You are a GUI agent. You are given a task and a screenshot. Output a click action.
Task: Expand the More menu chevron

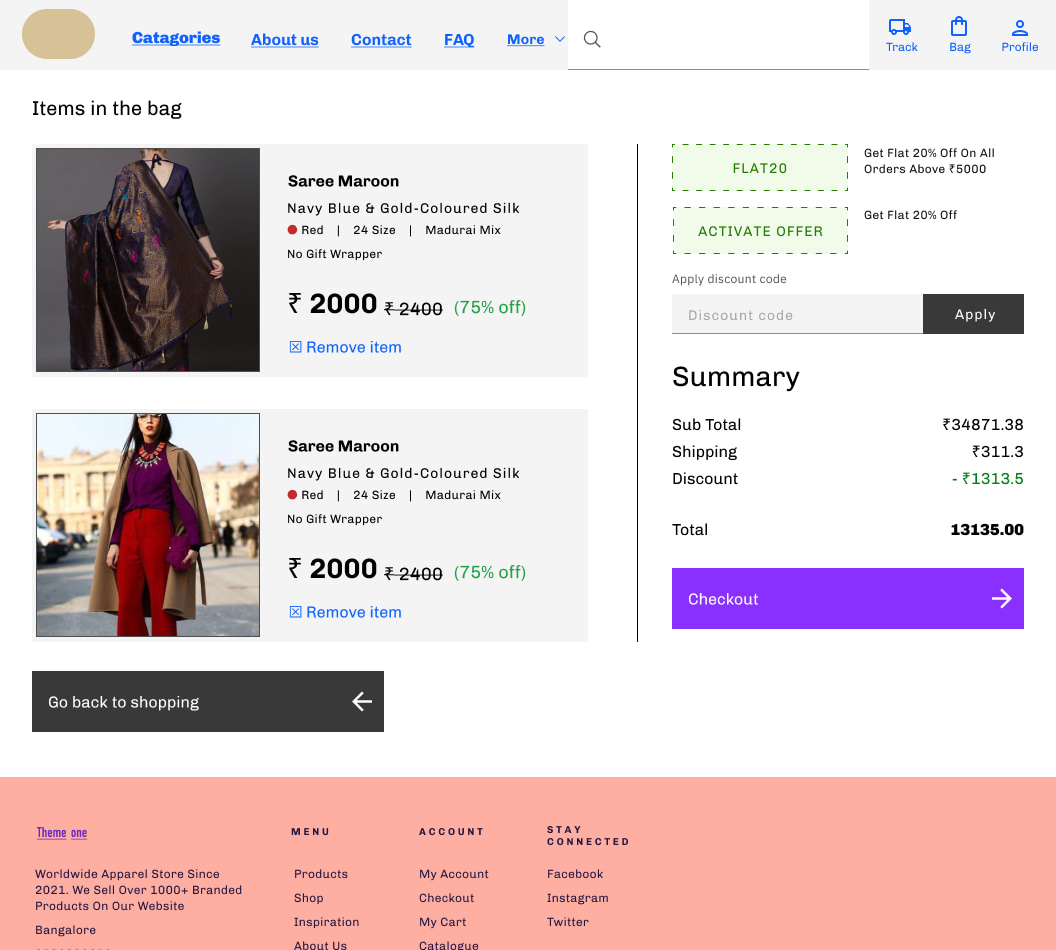pyautogui.click(x=560, y=39)
